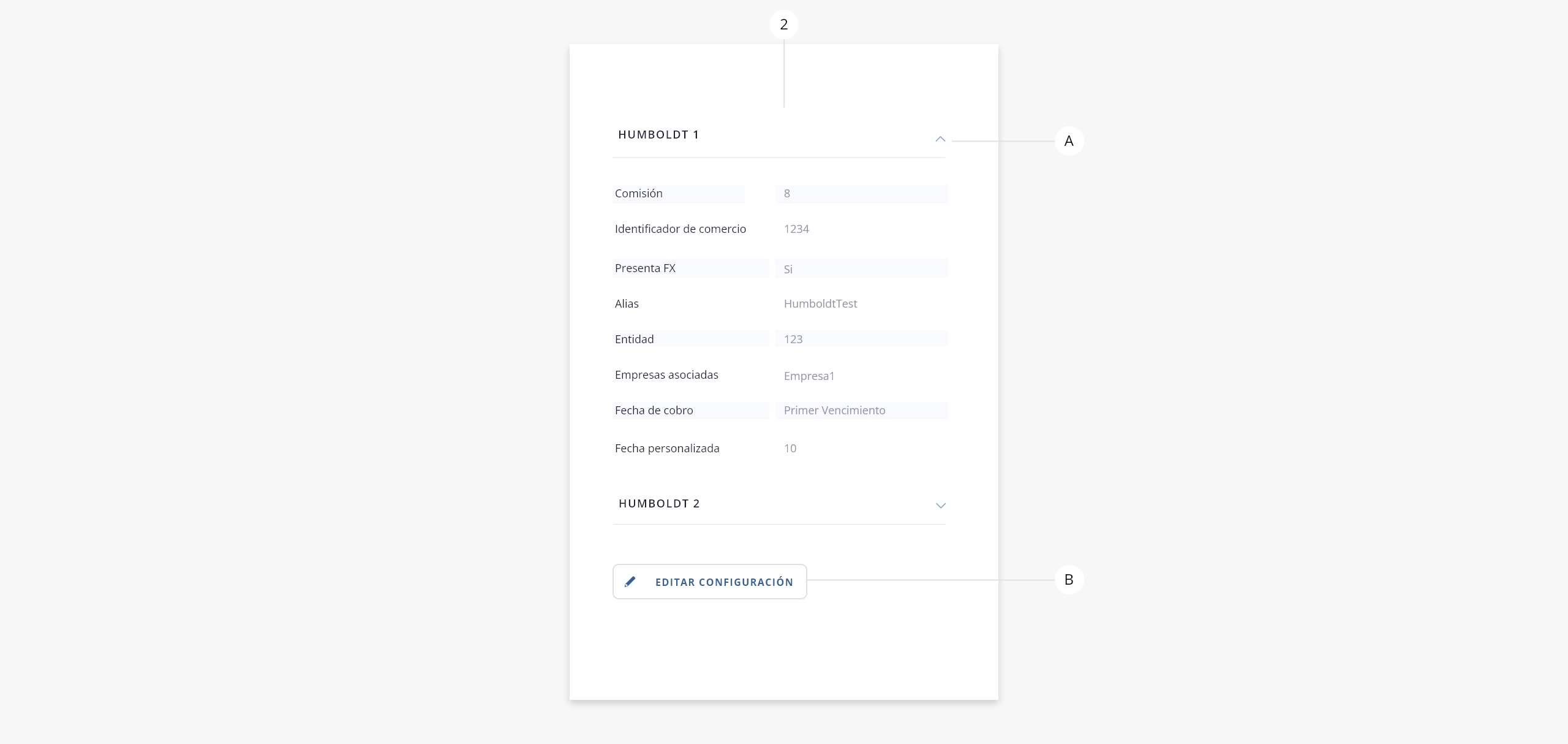Select the Empresas asociadas value Empresa1
Image resolution: width=1568 pixels, height=744 pixels.
pos(809,376)
